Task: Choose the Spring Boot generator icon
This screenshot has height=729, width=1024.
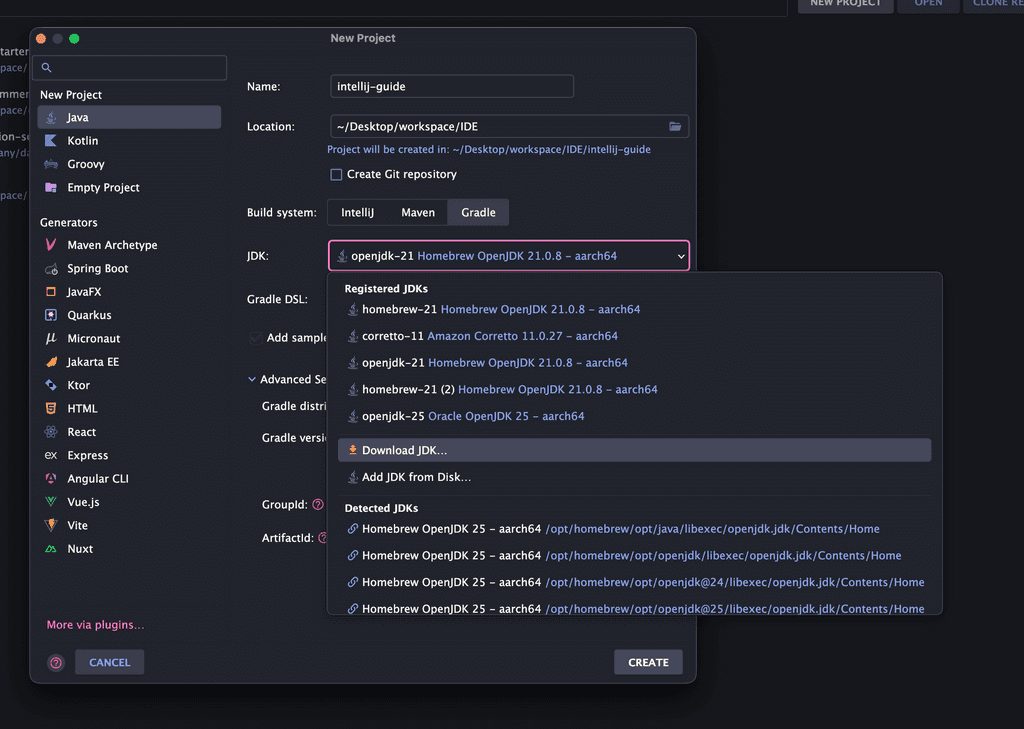Action: 51,269
